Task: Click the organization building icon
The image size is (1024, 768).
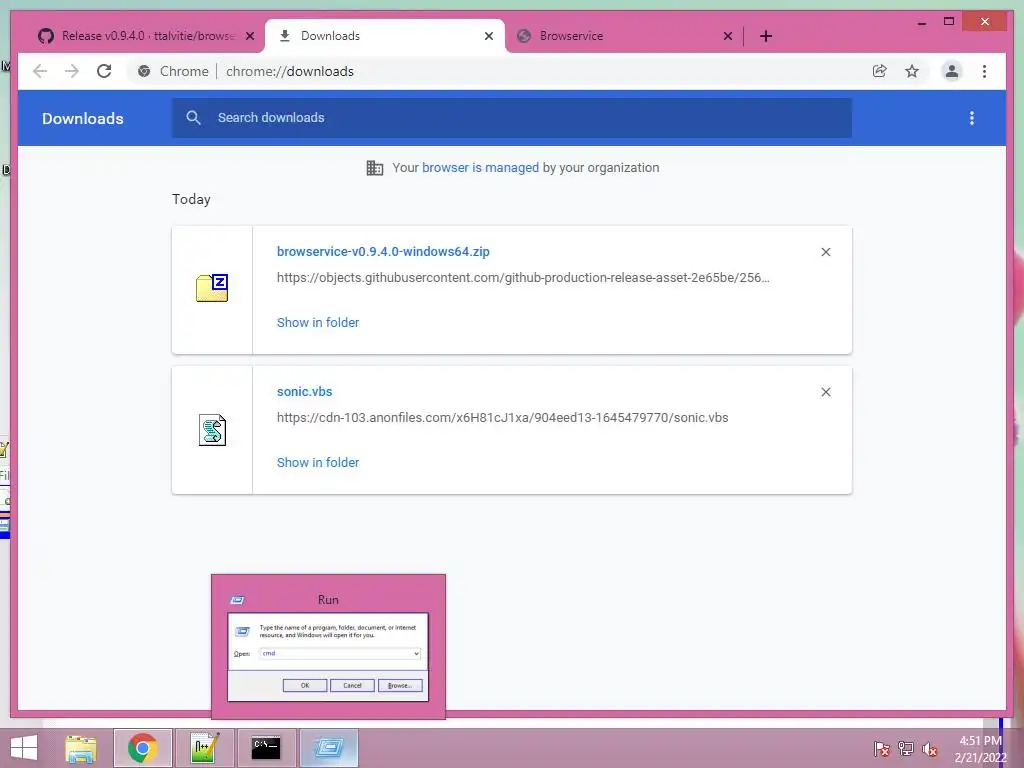Action: [x=375, y=168]
